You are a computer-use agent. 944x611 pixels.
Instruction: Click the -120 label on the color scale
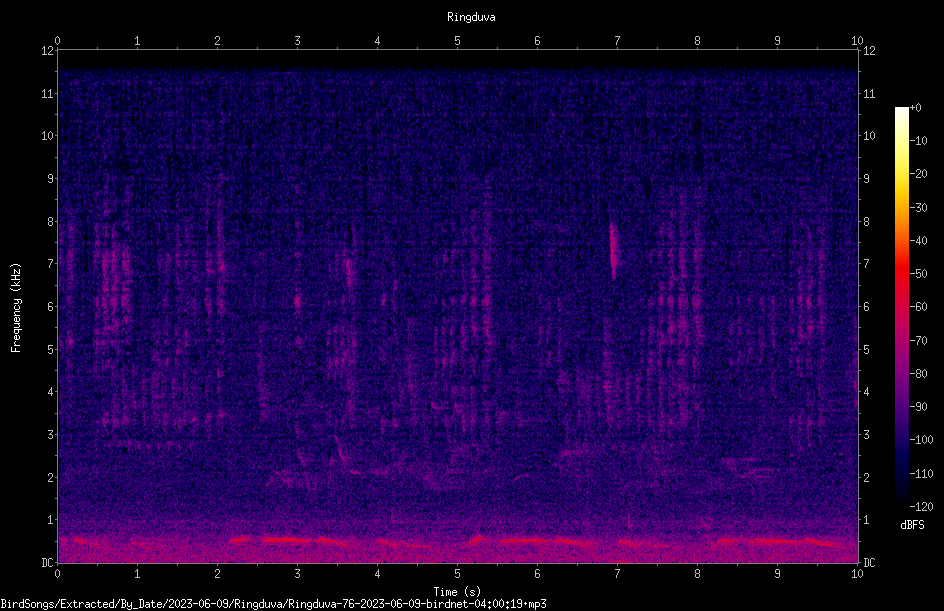pos(921,507)
